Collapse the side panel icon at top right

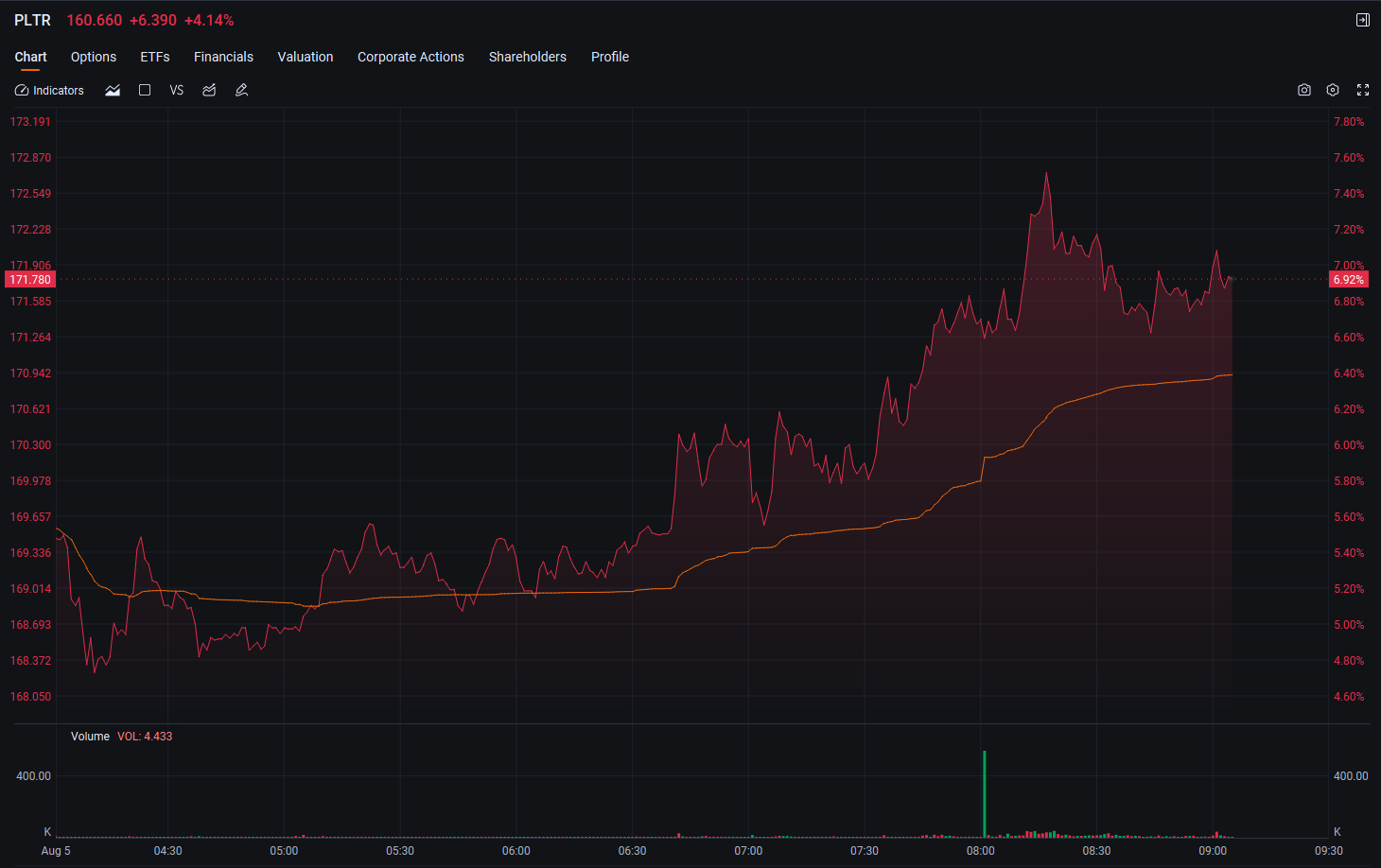click(1363, 20)
